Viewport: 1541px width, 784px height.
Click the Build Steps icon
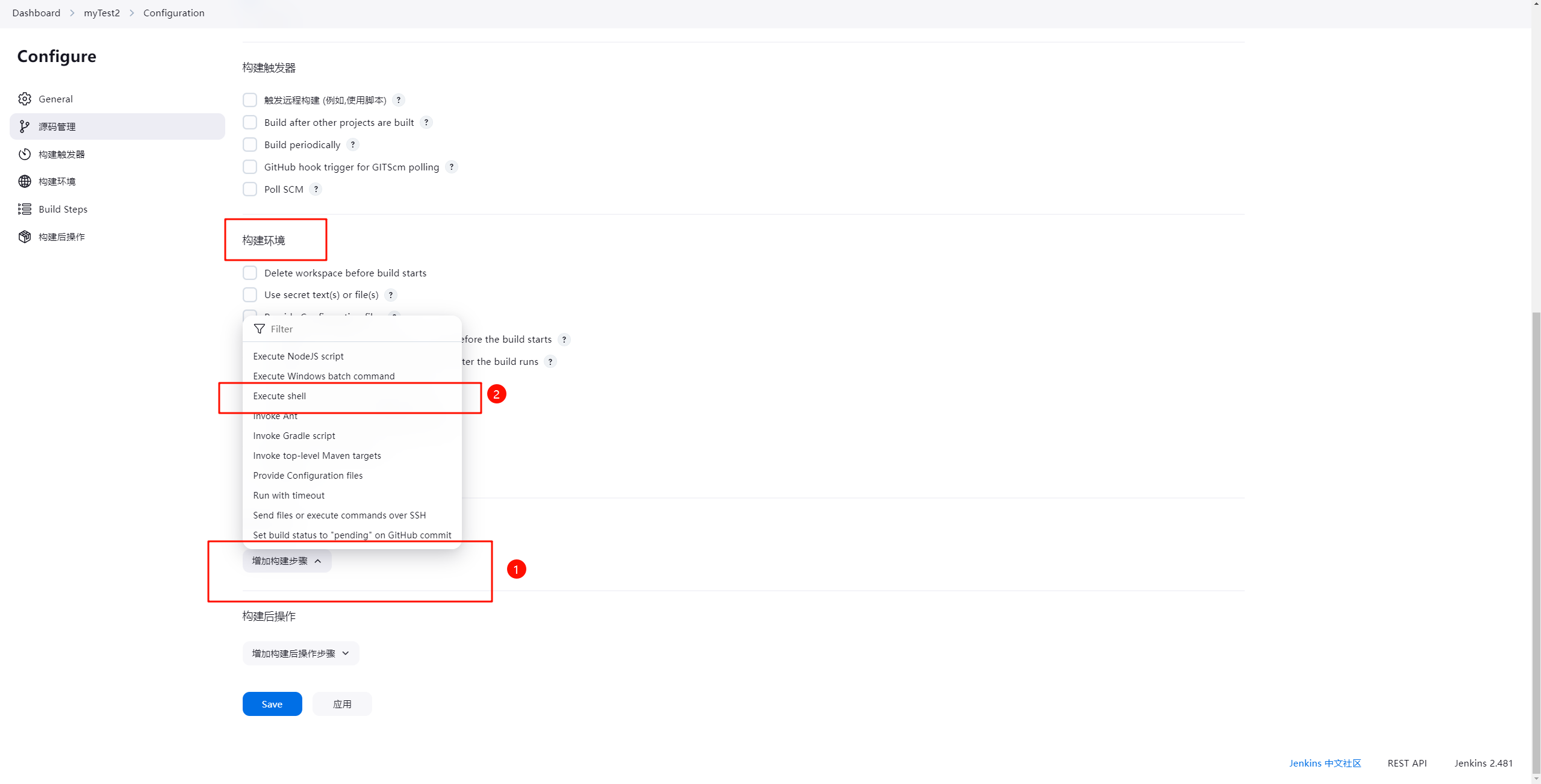24,209
